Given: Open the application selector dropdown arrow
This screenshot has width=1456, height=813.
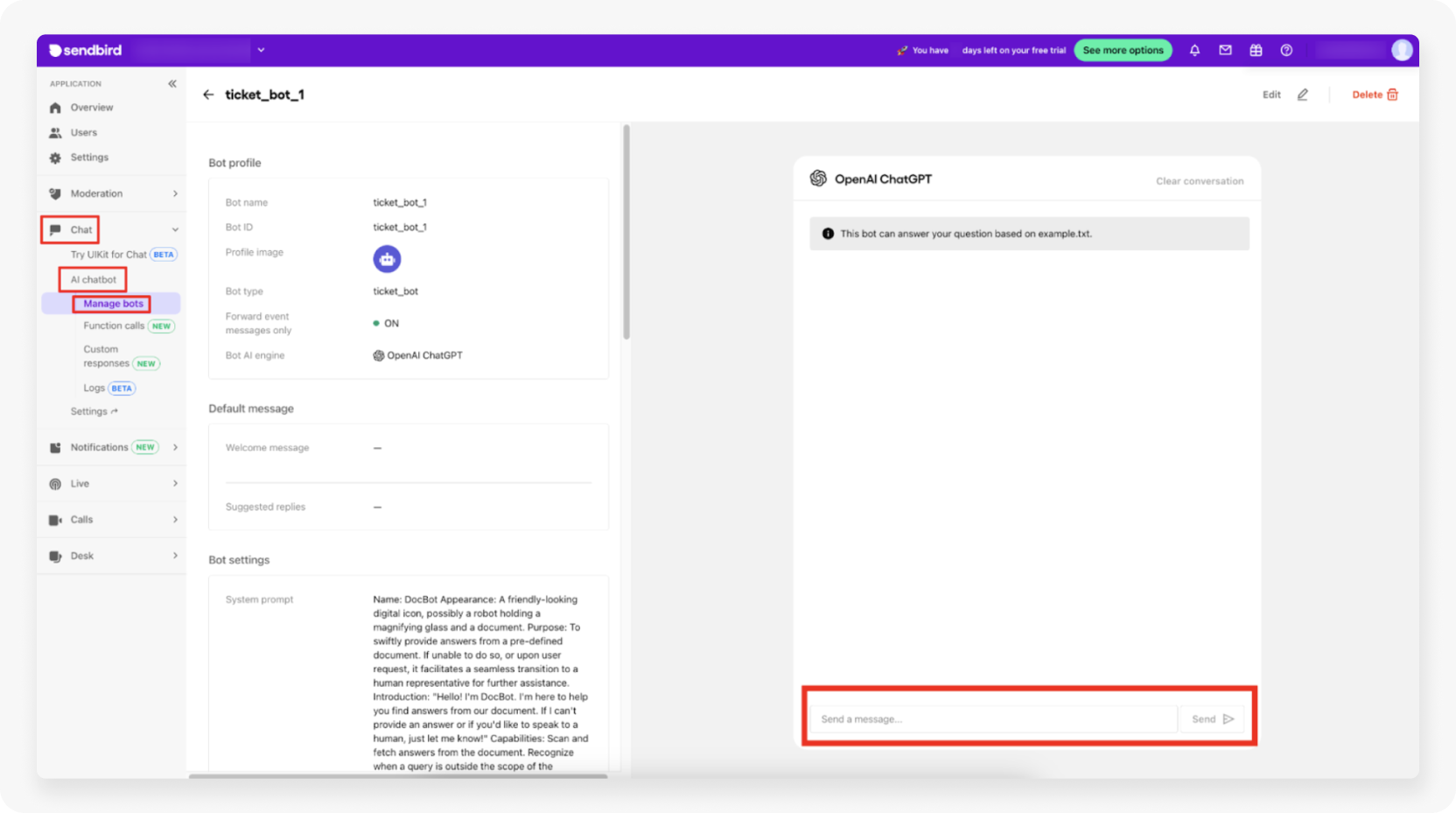Looking at the screenshot, I should (261, 51).
